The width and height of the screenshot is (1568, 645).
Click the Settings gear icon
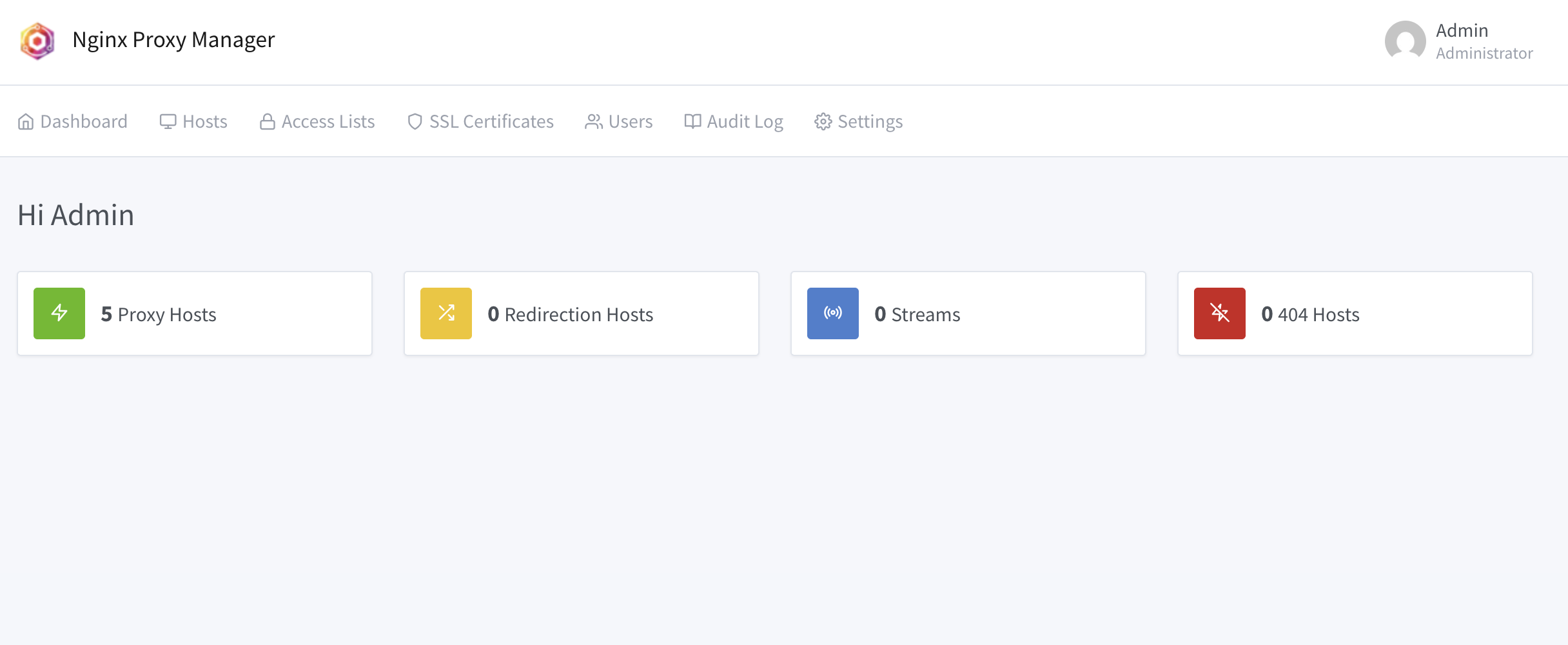click(823, 121)
